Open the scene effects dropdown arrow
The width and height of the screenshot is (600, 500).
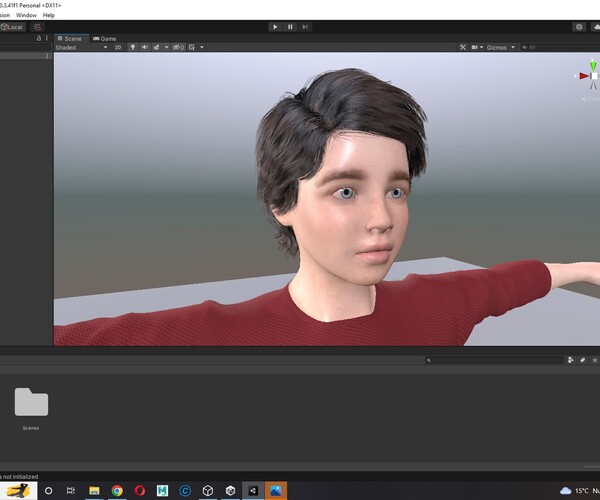coord(166,47)
